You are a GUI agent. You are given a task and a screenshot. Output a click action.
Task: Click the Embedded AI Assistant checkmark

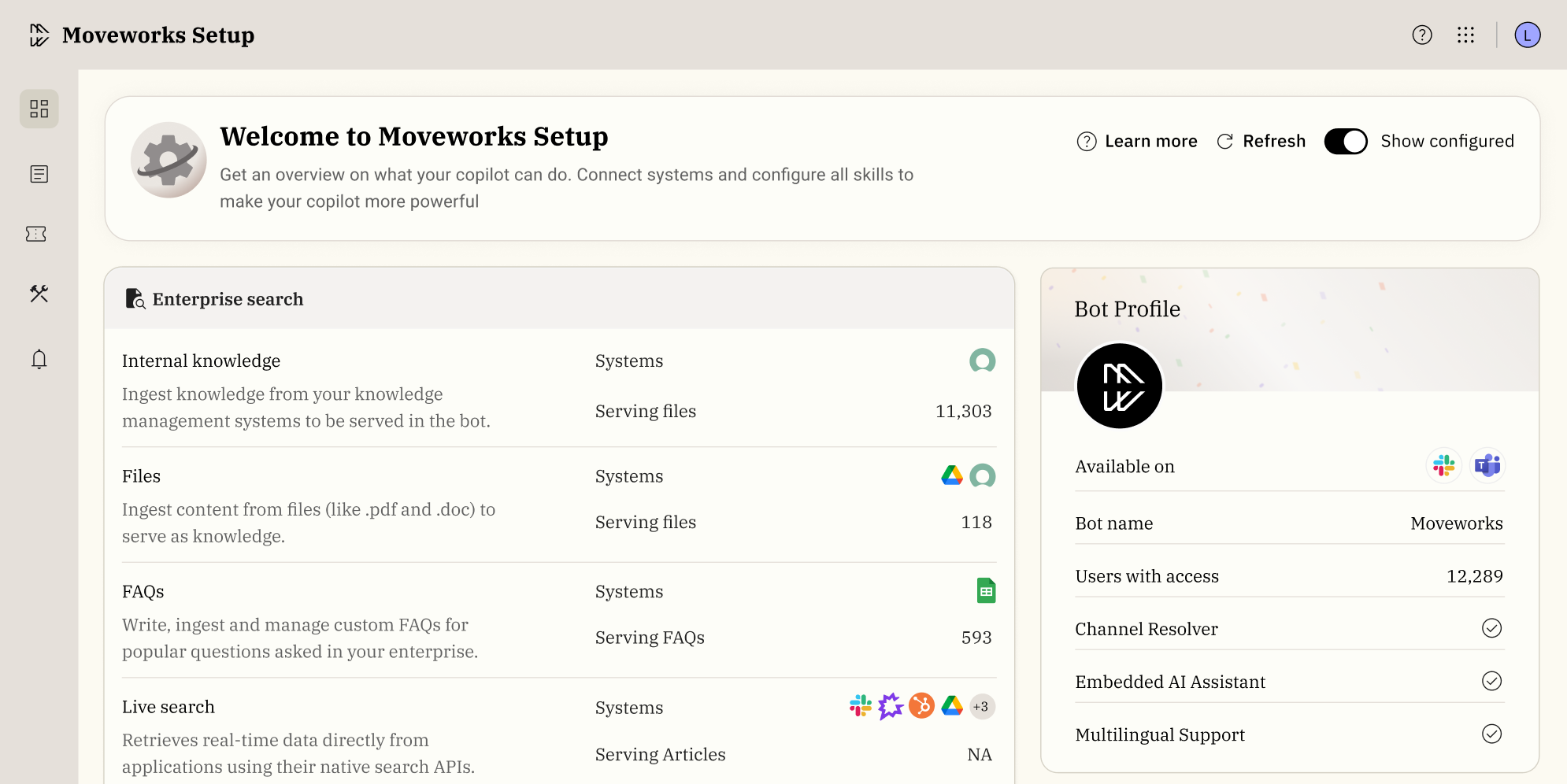[x=1491, y=681]
